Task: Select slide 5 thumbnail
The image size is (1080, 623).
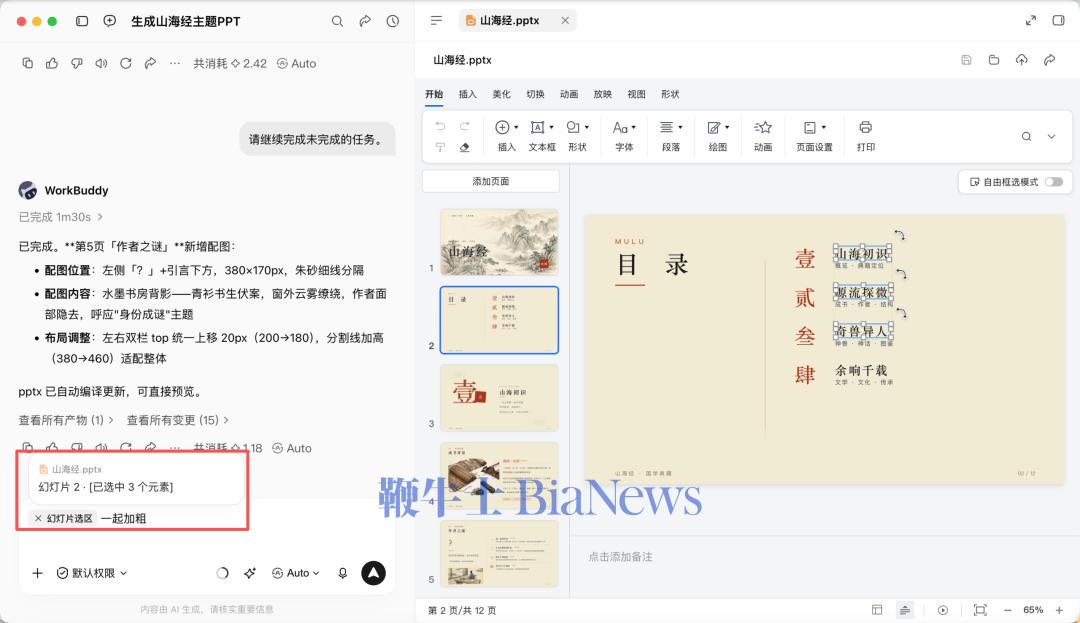Action: click(x=499, y=553)
